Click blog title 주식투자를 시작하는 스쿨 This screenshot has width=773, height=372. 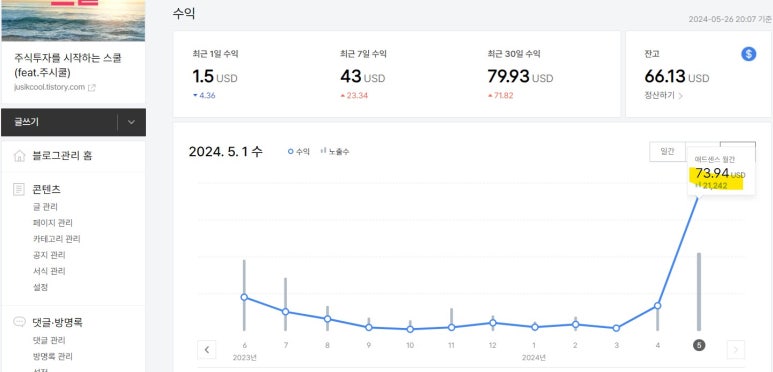click(68, 65)
